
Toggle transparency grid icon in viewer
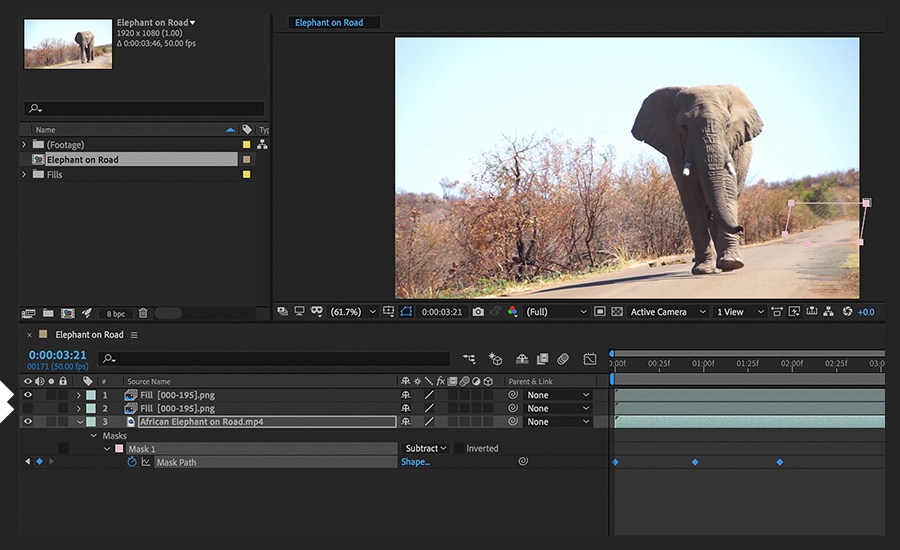(x=616, y=312)
